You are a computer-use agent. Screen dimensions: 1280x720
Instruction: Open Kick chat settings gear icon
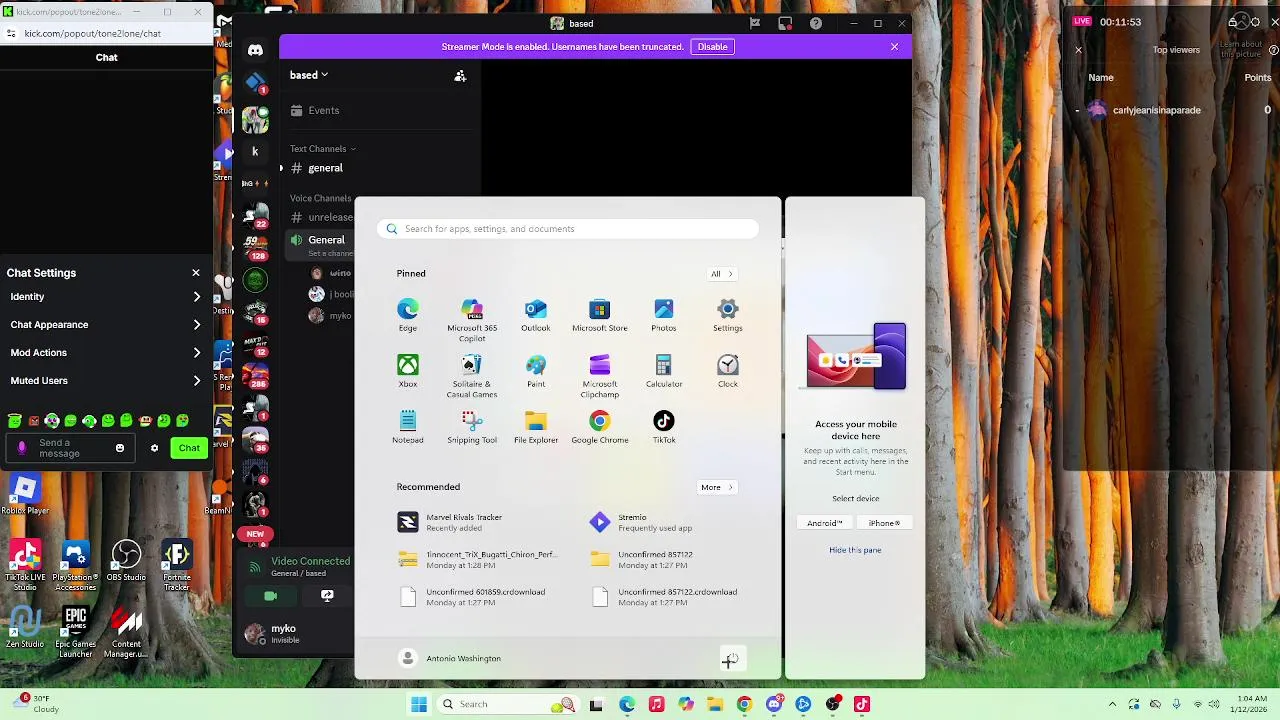pyautogui.click(x=154, y=448)
